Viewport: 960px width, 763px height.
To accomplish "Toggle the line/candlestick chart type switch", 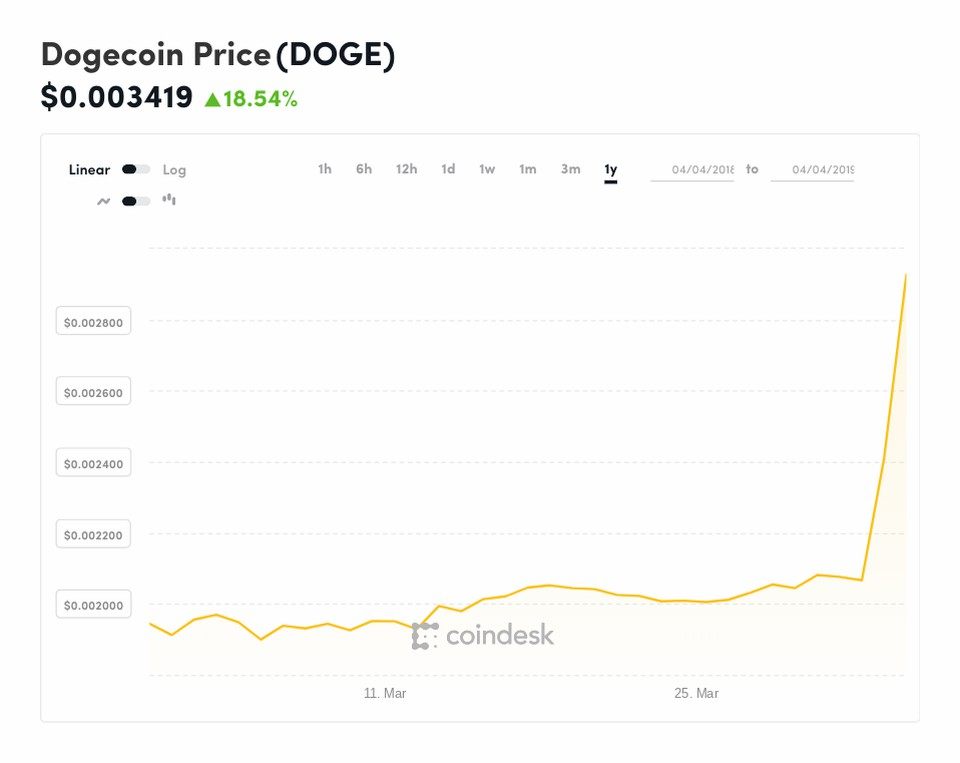I will tap(136, 201).
